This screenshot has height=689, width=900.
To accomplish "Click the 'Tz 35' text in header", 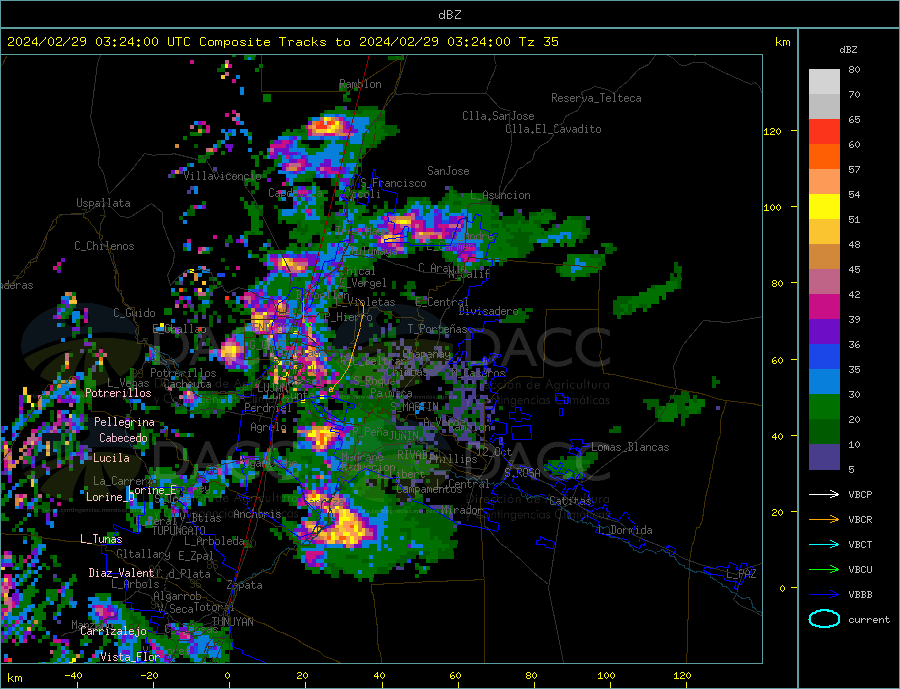I will [538, 42].
